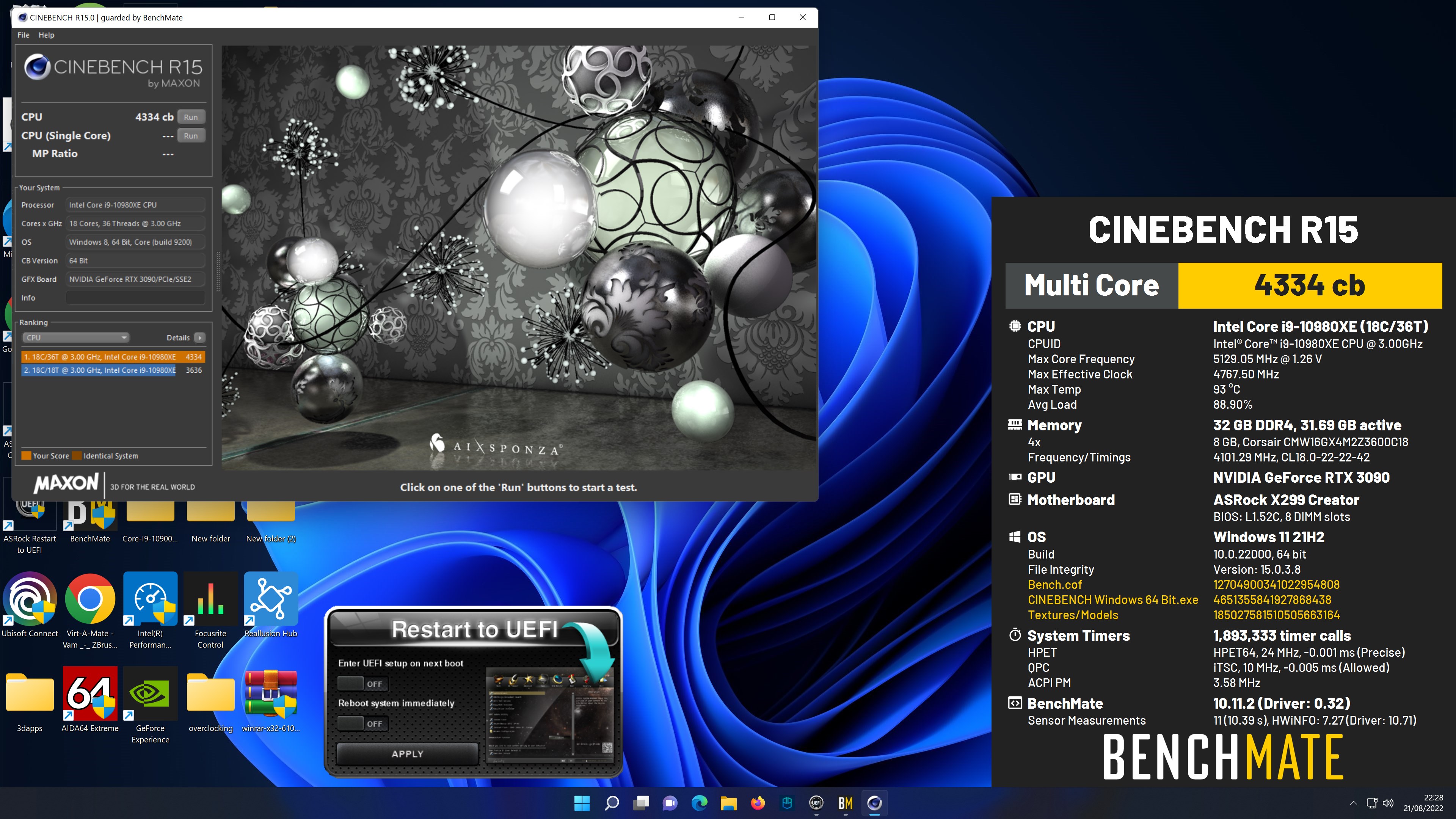Open the File menu in Cinebench
This screenshot has height=819, width=1456.
point(23,35)
